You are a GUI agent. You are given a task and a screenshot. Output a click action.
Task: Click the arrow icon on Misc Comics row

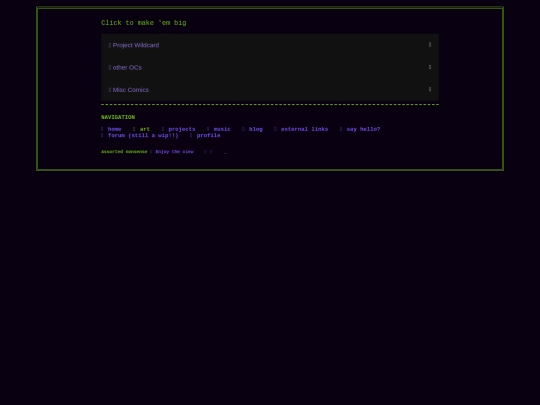click(430, 89)
